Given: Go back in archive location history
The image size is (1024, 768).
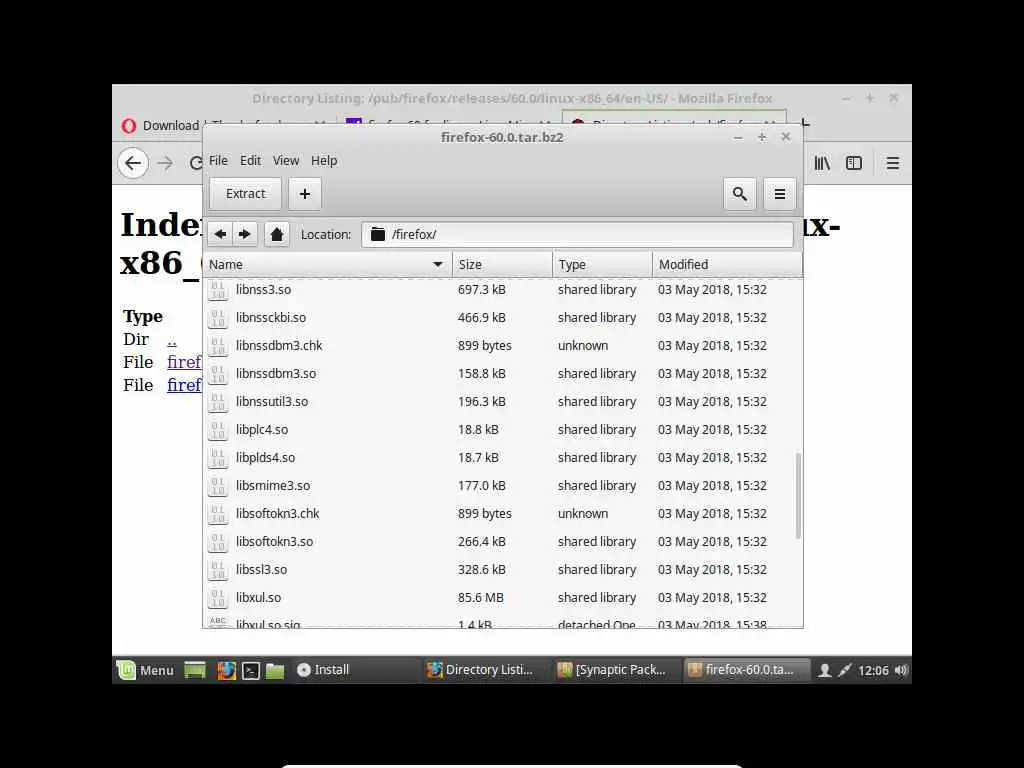Looking at the screenshot, I should pyautogui.click(x=220, y=234).
